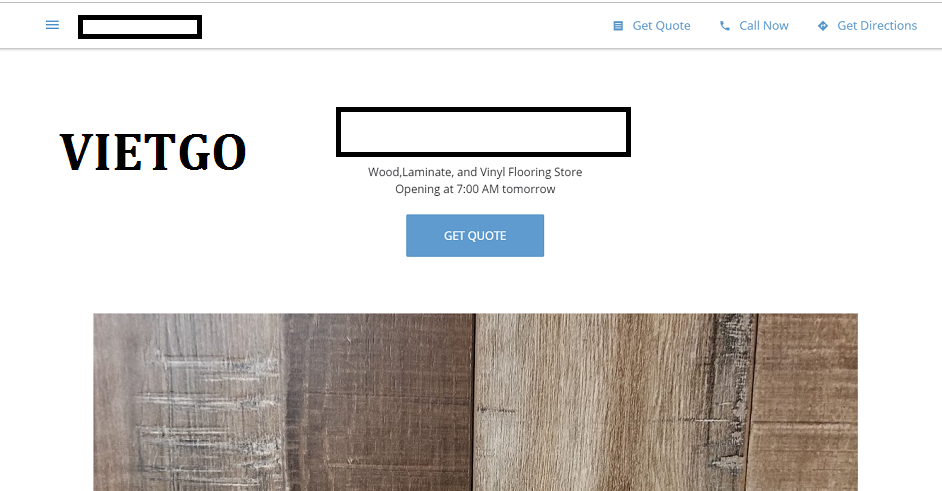
Task: Click the document icon beside Get Quote
Action: coord(618,26)
